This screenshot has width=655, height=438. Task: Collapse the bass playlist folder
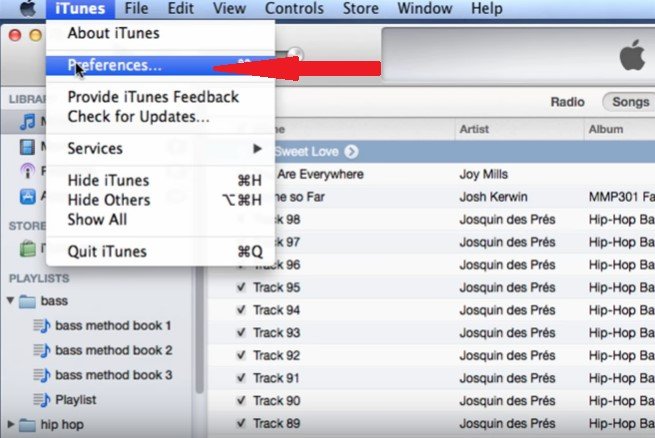[11, 300]
